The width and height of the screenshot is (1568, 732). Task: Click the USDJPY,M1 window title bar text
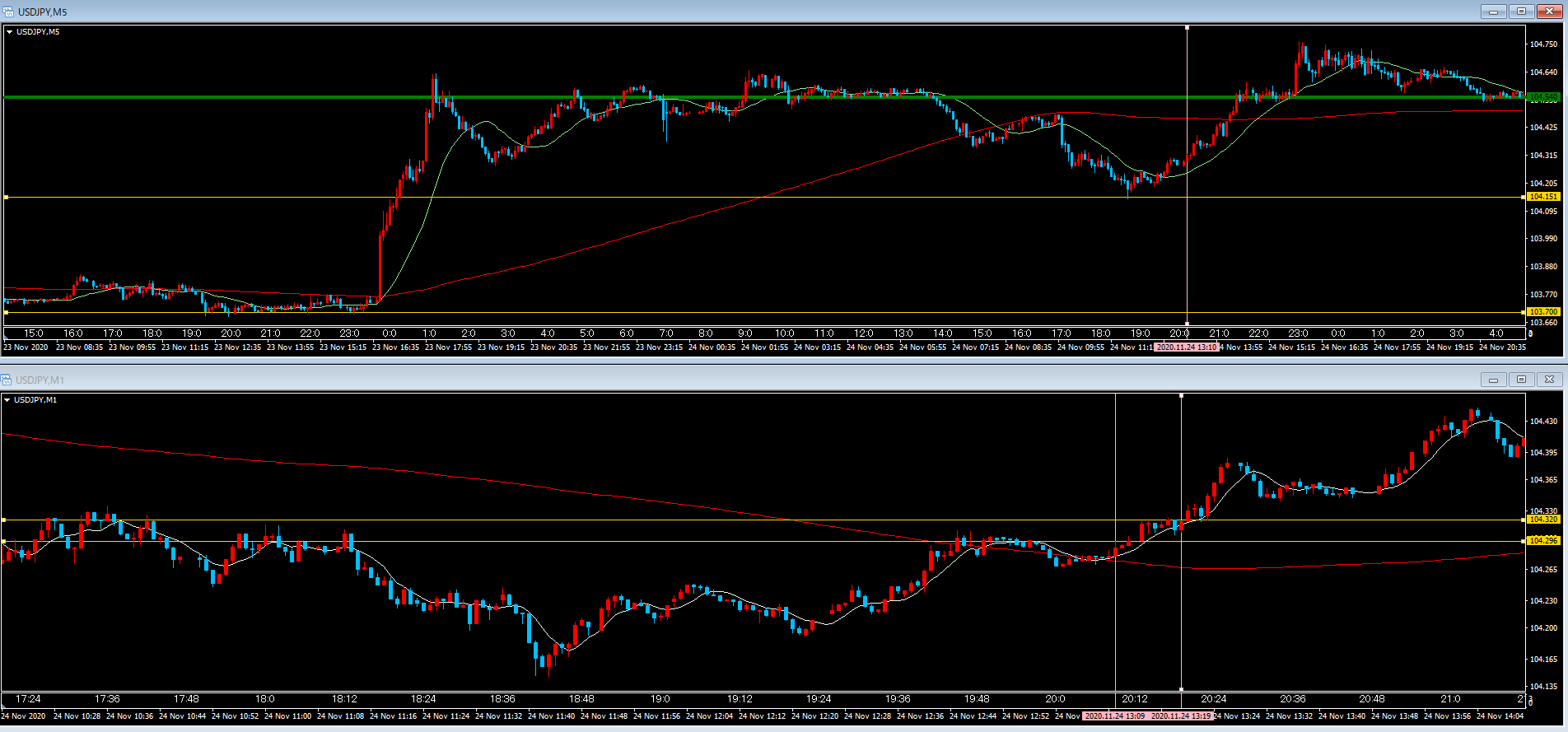click(40, 380)
